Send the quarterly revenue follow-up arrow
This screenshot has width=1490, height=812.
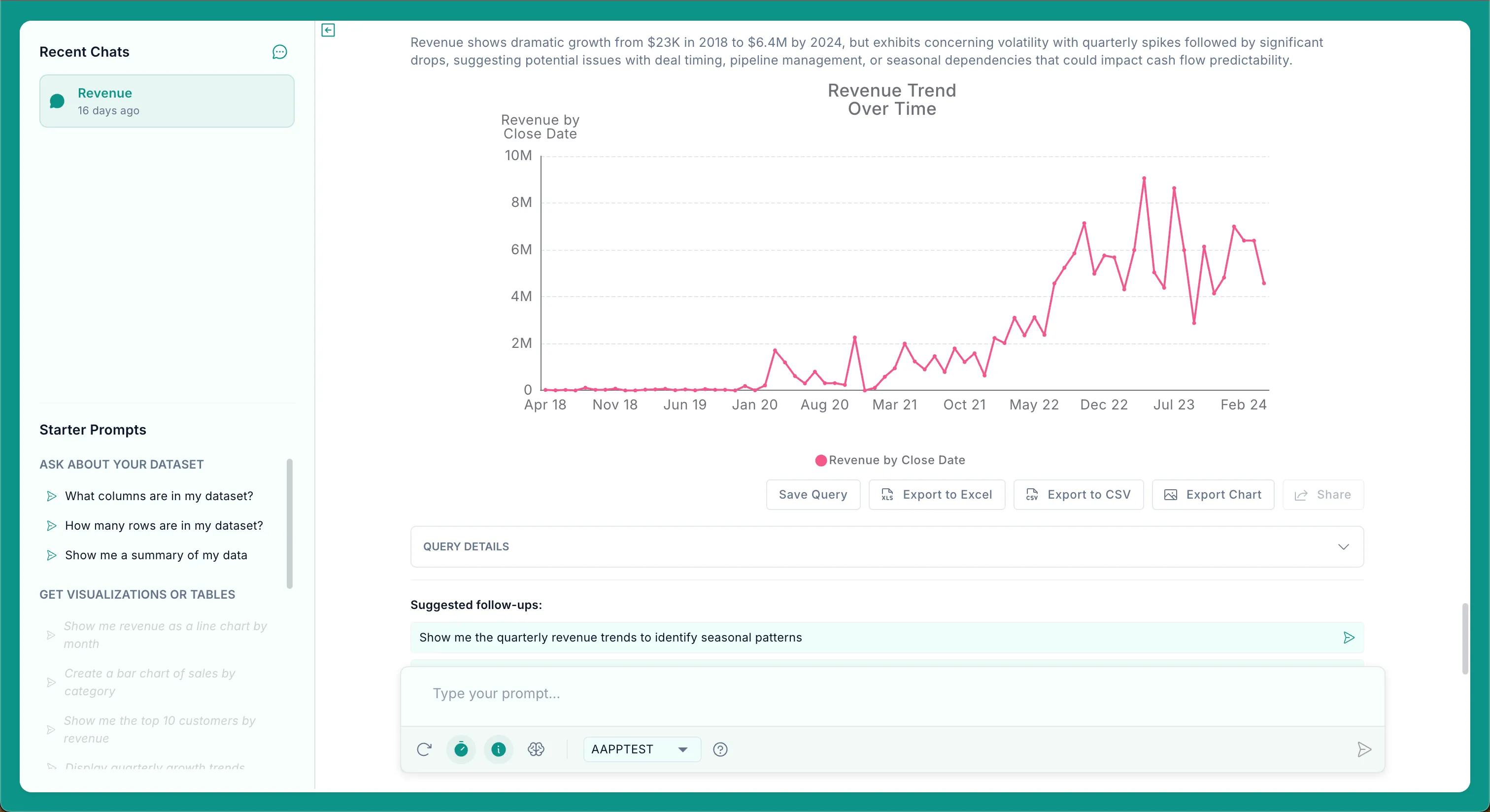pyautogui.click(x=1349, y=638)
